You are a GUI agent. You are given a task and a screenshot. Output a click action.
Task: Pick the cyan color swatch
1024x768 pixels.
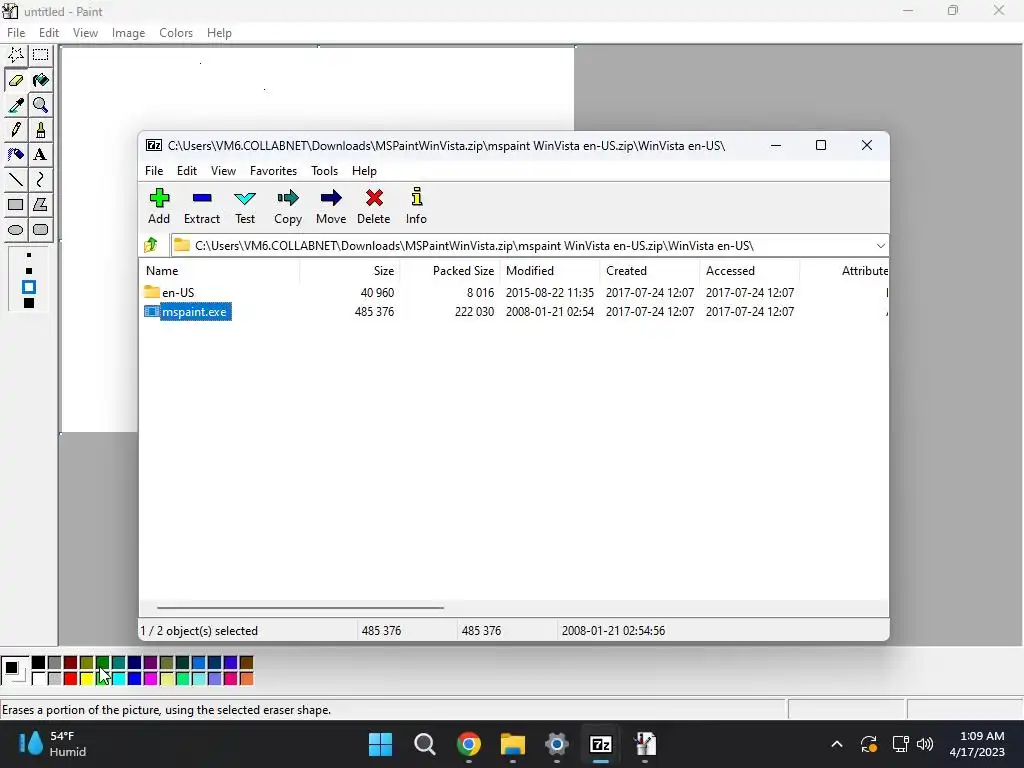tap(119, 679)
